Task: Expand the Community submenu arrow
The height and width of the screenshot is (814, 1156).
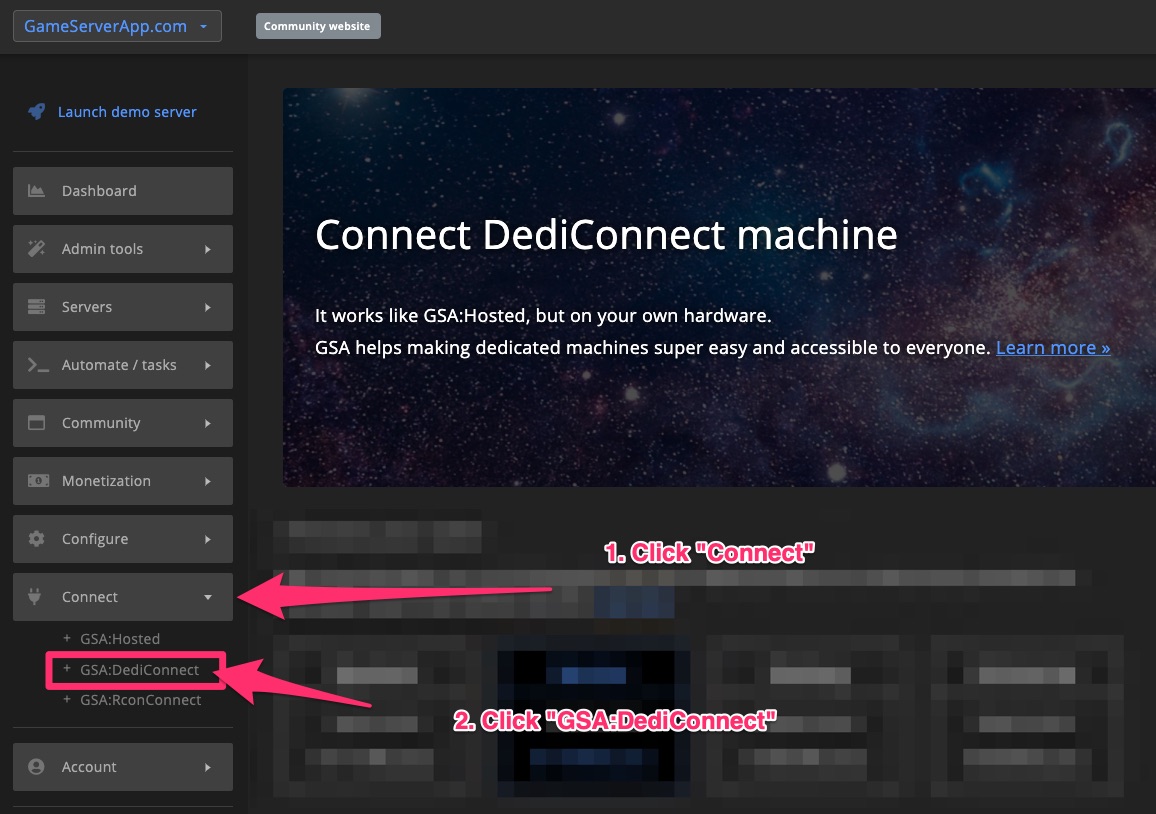Action: (208, 423)
